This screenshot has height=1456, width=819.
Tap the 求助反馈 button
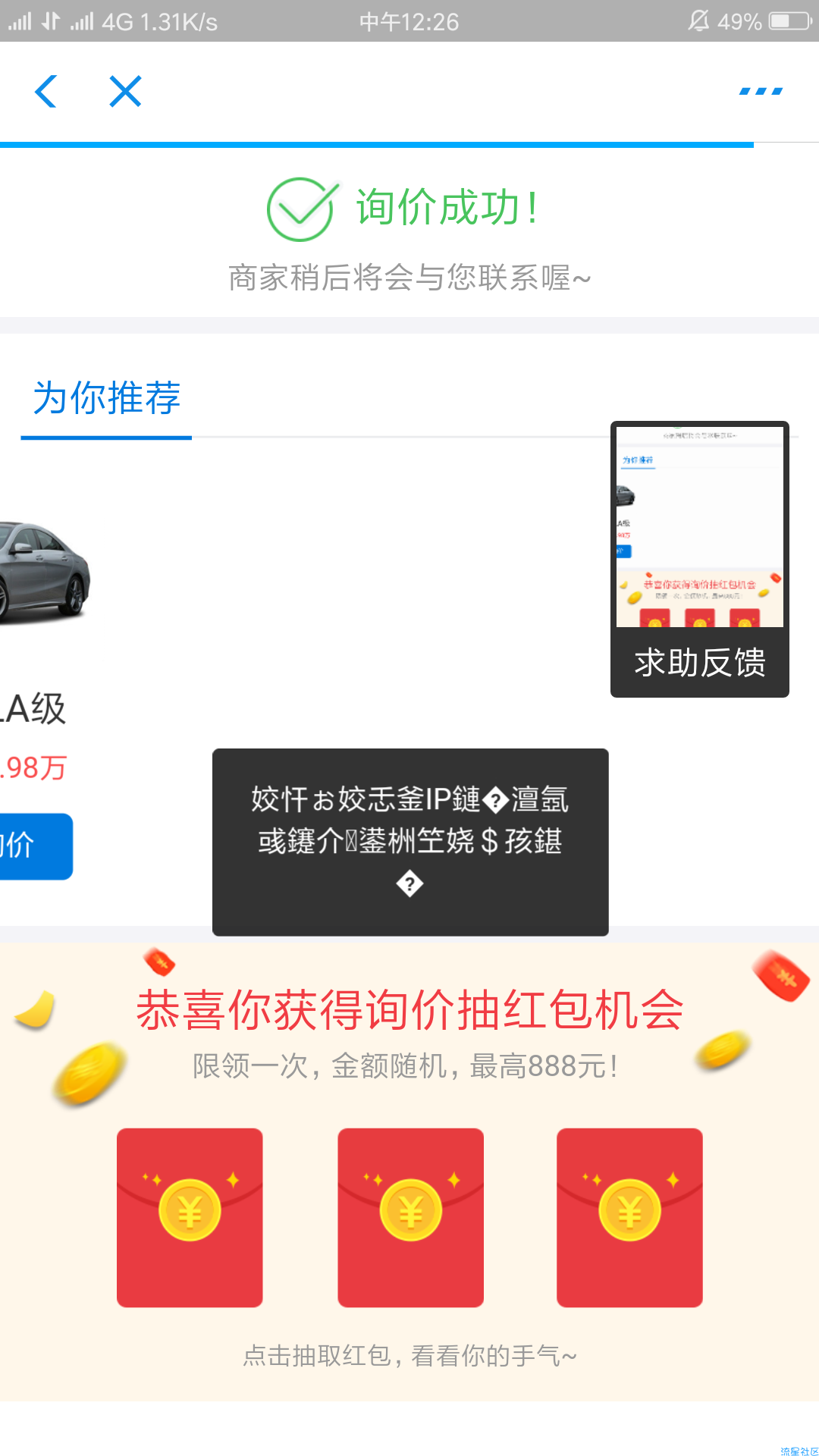[x=699, y=662]
